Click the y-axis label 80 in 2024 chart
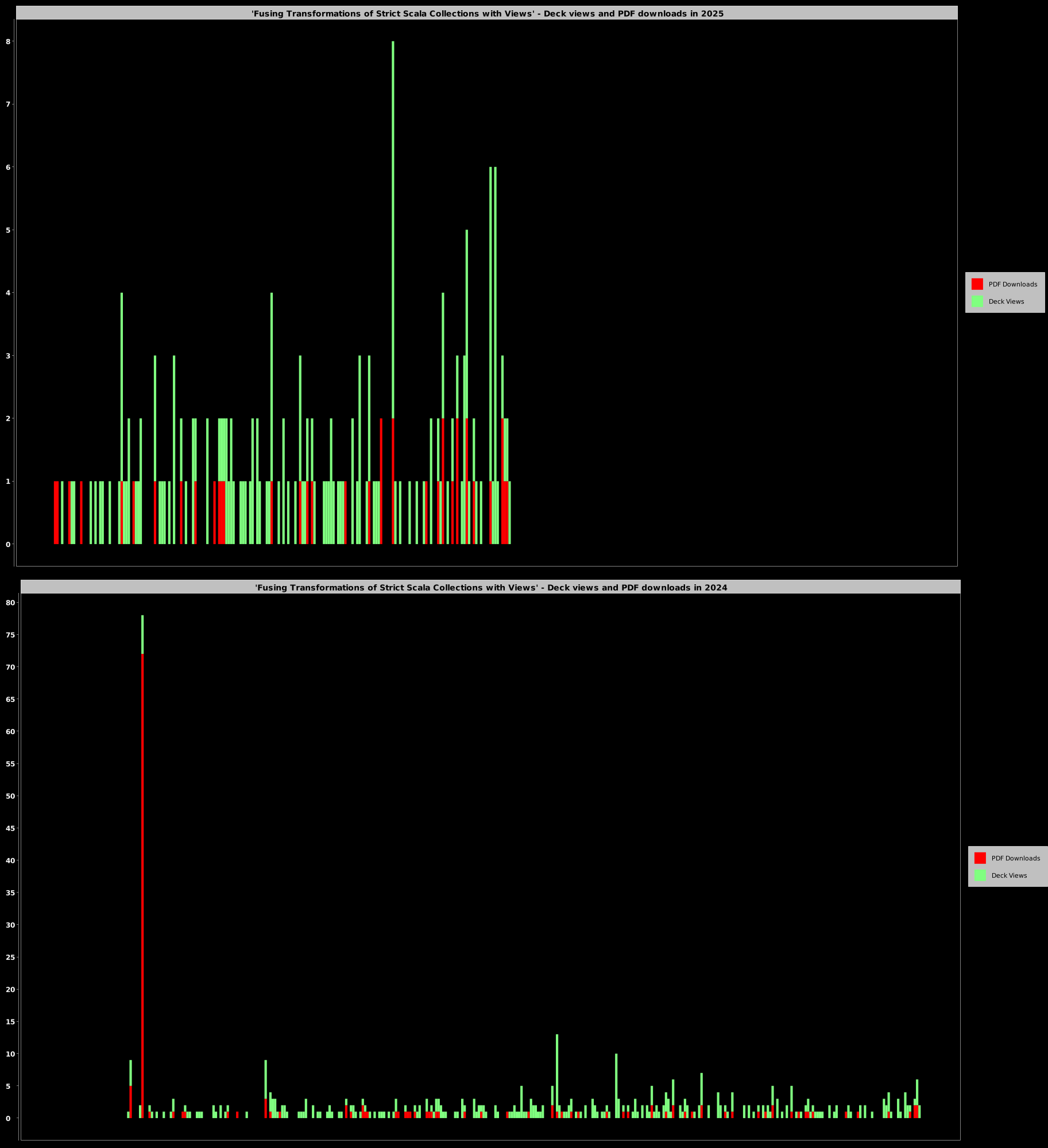The image size is (1048, 1148). tap(10, 603)
